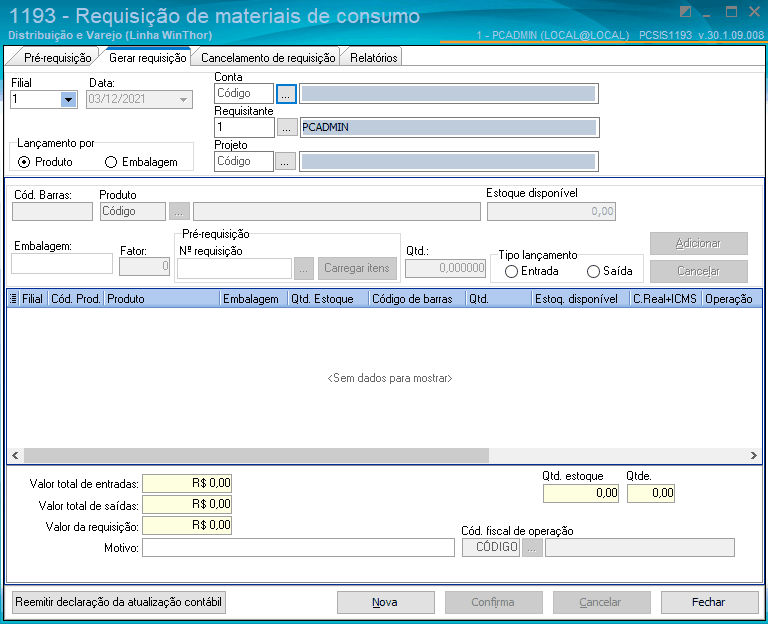This screenshot has width=768, height=624.
Task: Click the Fator value field
Action: coord(144,266)
